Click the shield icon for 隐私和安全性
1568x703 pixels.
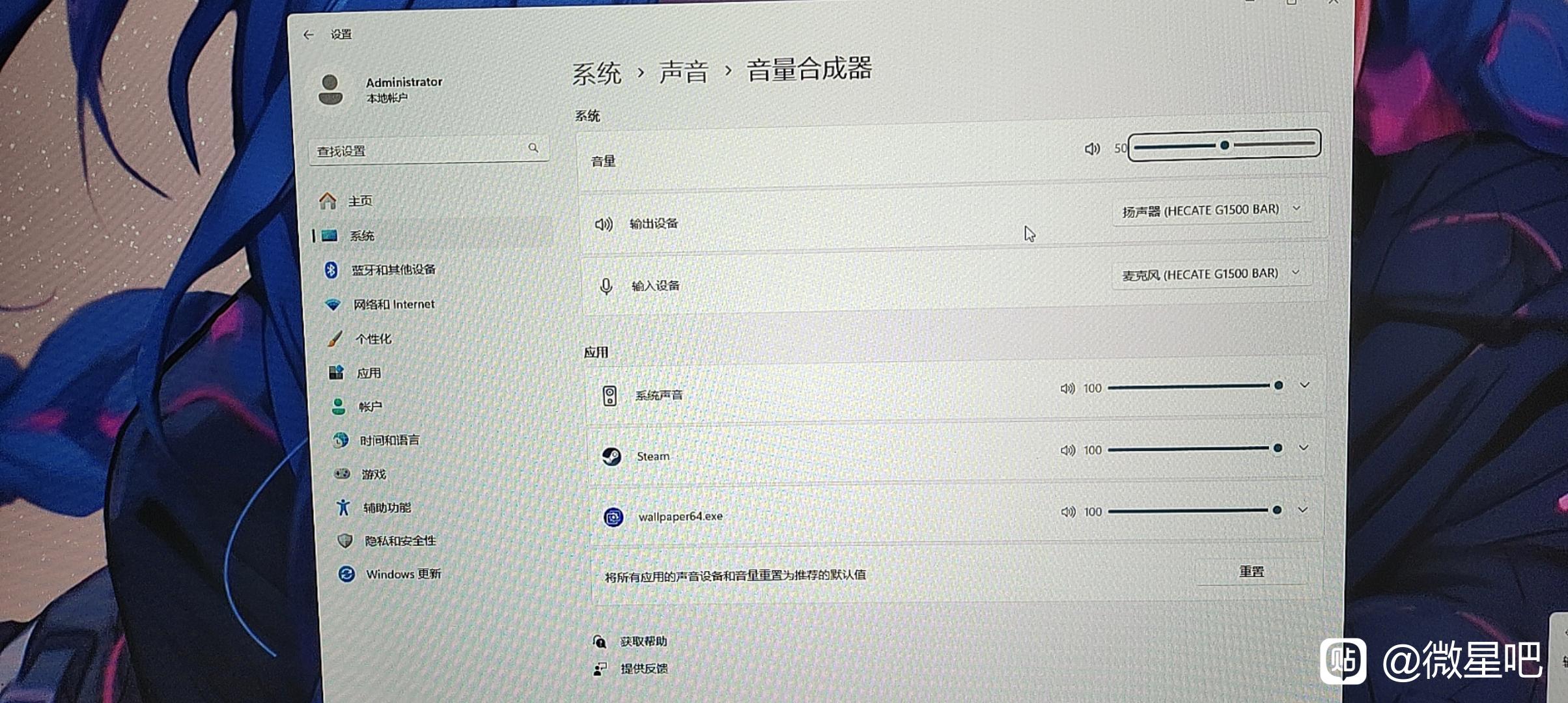click(345, 540)
